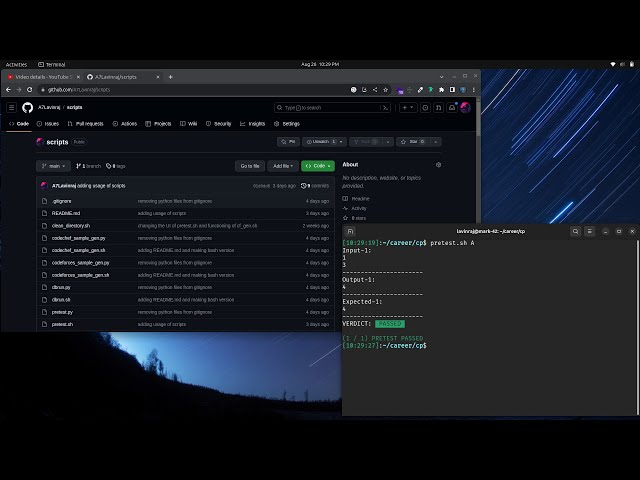Open terminal search magnifier icon
Image resolution: width=640 pixels, height=480 pixels.
[576, 231]
